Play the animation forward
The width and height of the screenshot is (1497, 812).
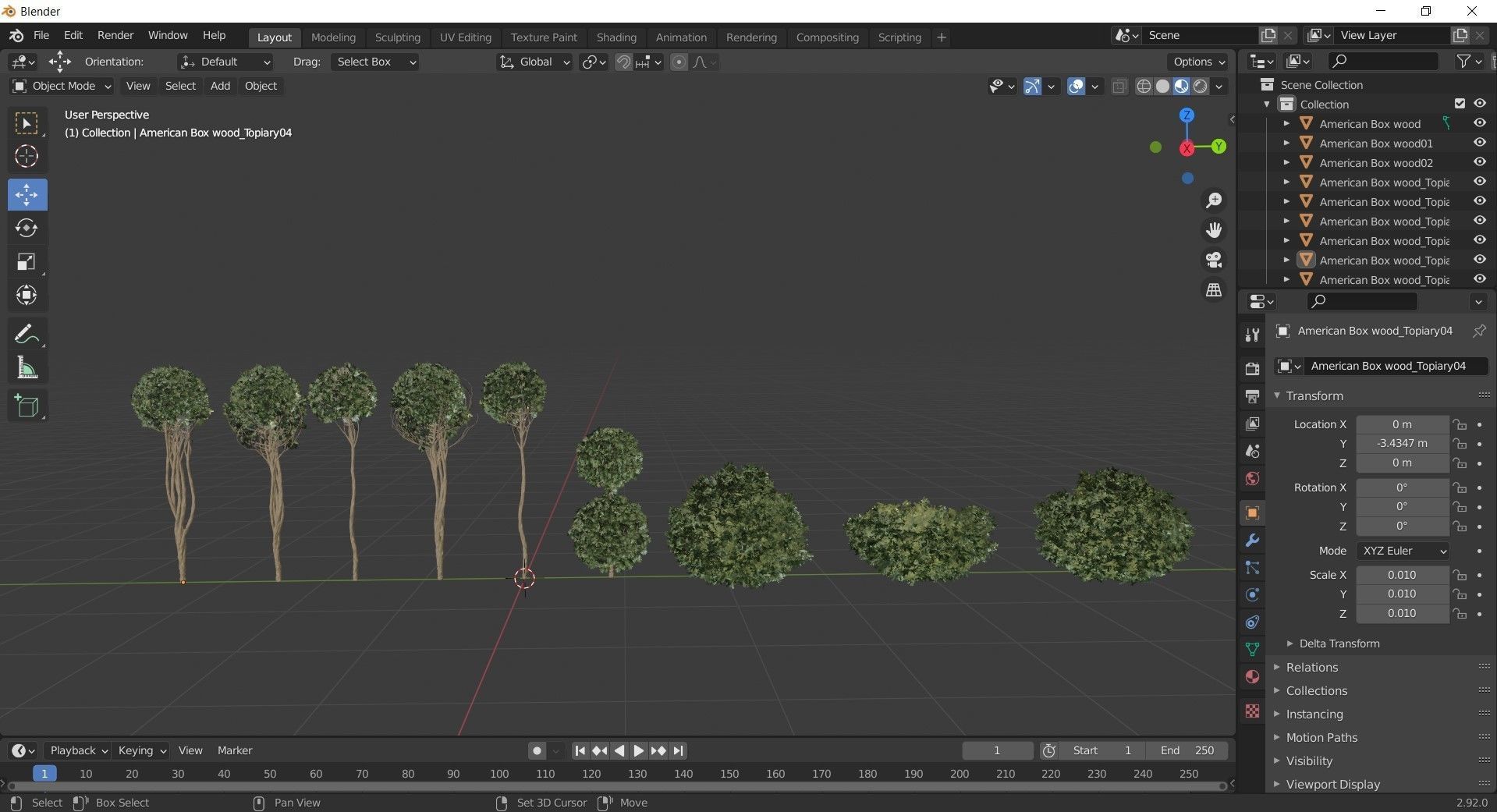coord(638,750)
